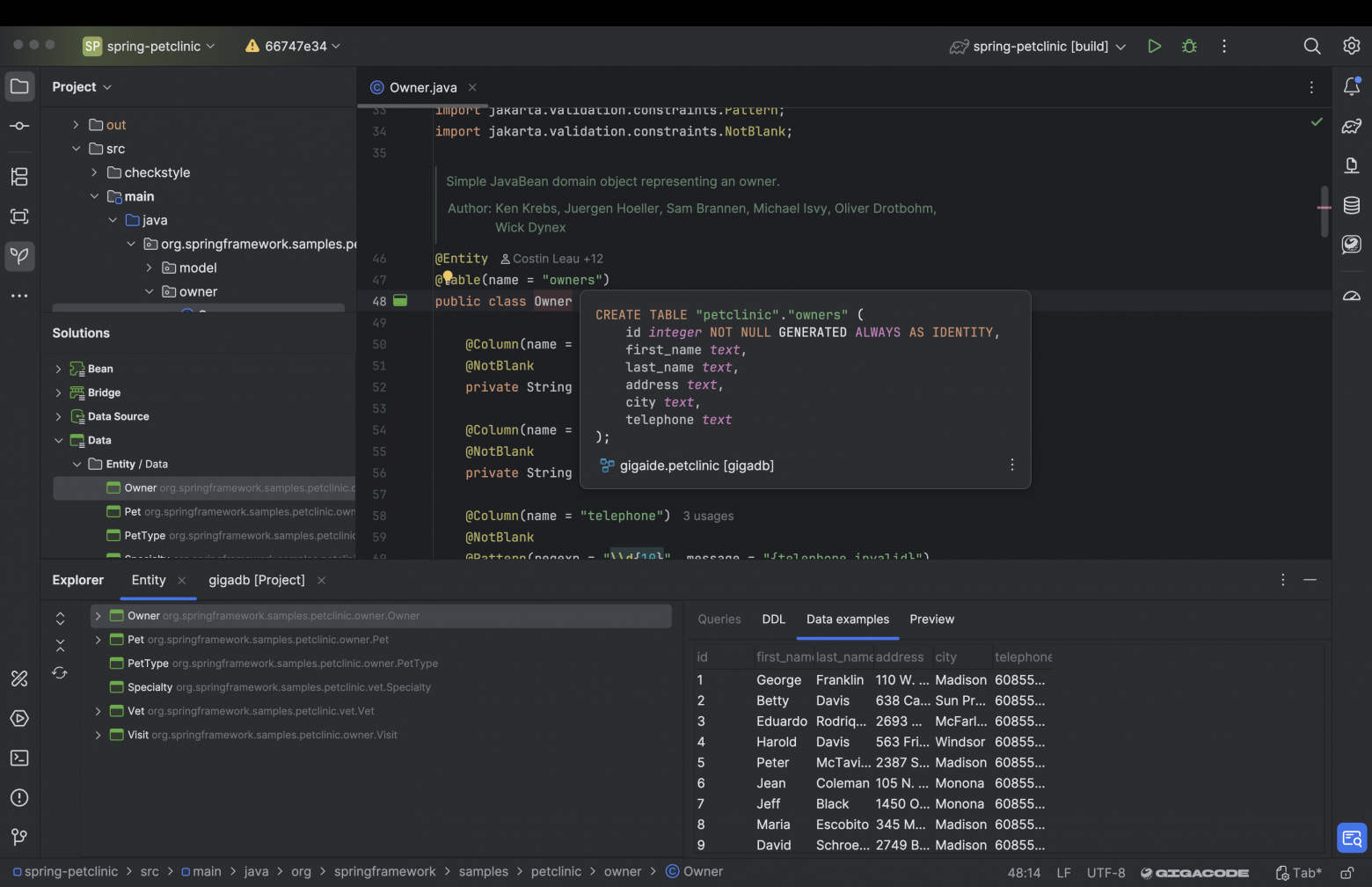The image size is (1372, 887).
Task: Open the spring-petclinic project dropdown
Action: [150, 46]
